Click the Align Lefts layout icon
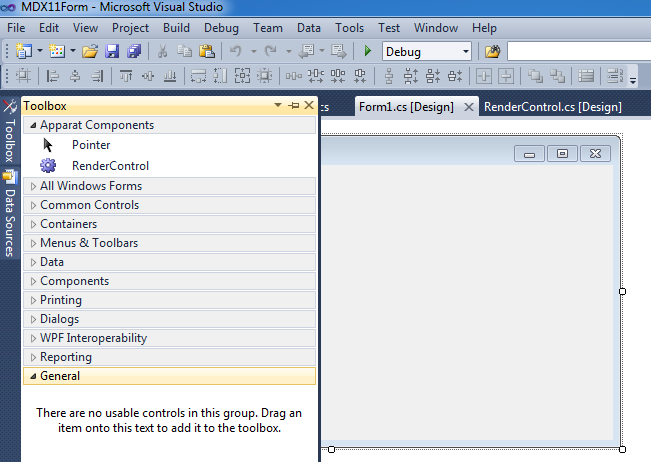The width and height of the screenshot is (651, 462). (53, 76)
